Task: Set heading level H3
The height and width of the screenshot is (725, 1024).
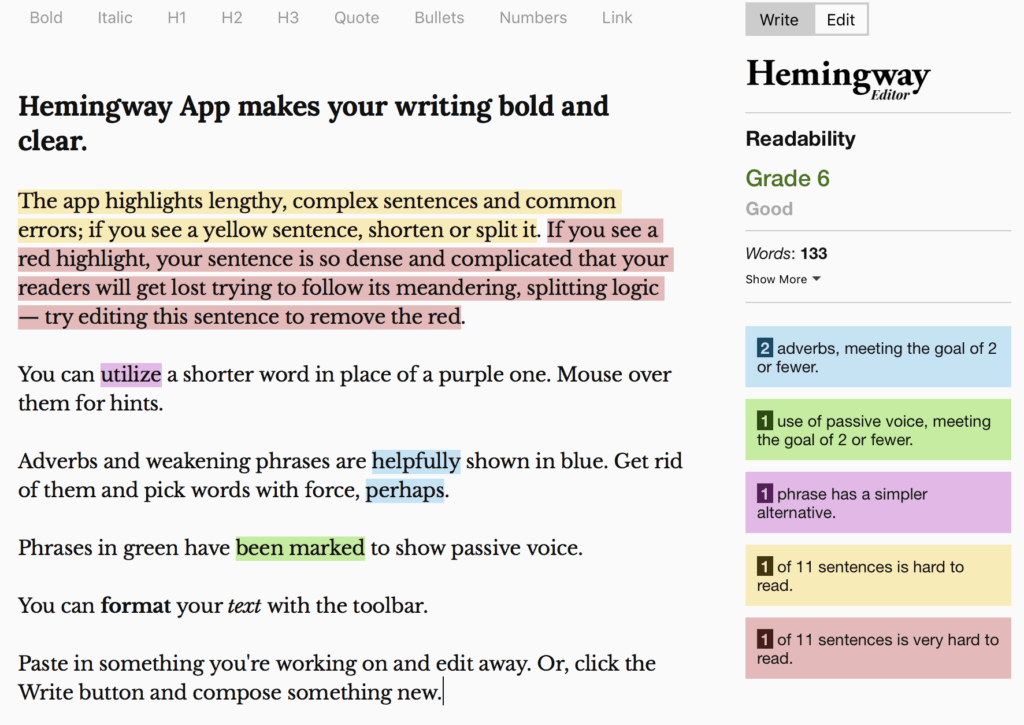Action: [288, 18]
